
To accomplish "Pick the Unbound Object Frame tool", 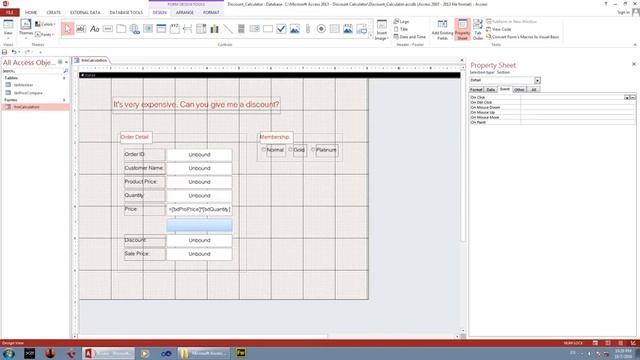I will (295, 29).
